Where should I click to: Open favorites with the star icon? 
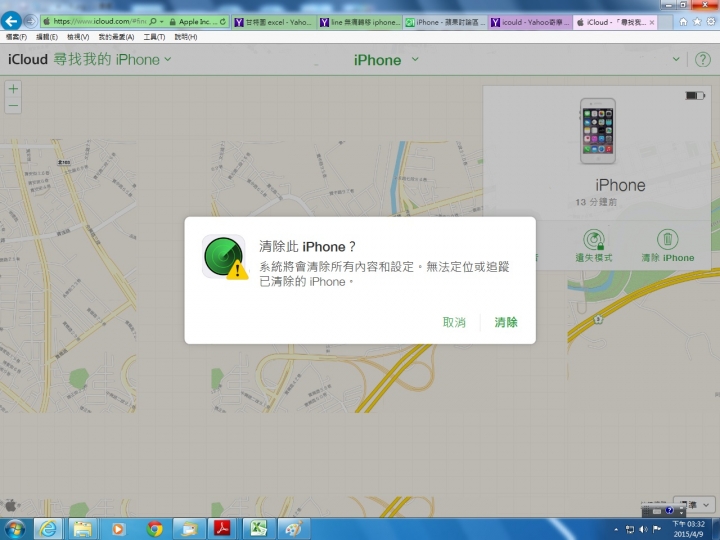click(x=697, y=22)
